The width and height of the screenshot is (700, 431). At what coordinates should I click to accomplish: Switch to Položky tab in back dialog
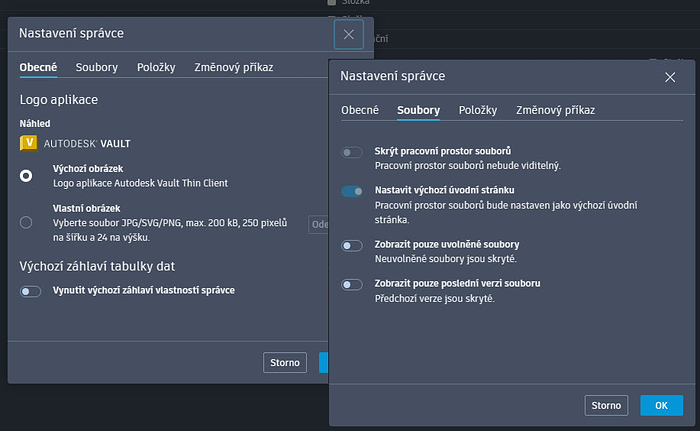point(156,68)
